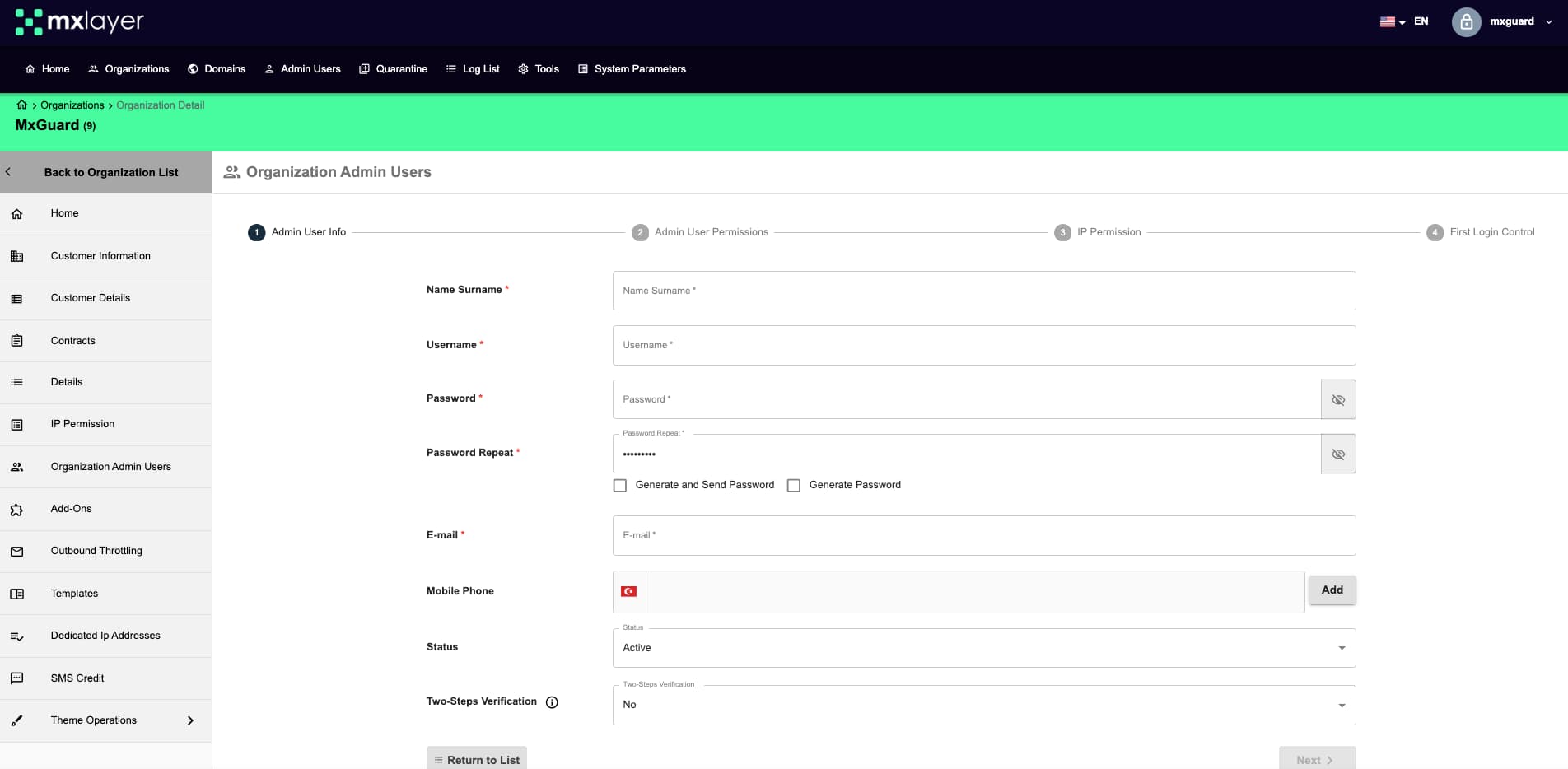The image size is (1568, 769).
Task: Open the Log List top menu
Action: tap(473, 69)
